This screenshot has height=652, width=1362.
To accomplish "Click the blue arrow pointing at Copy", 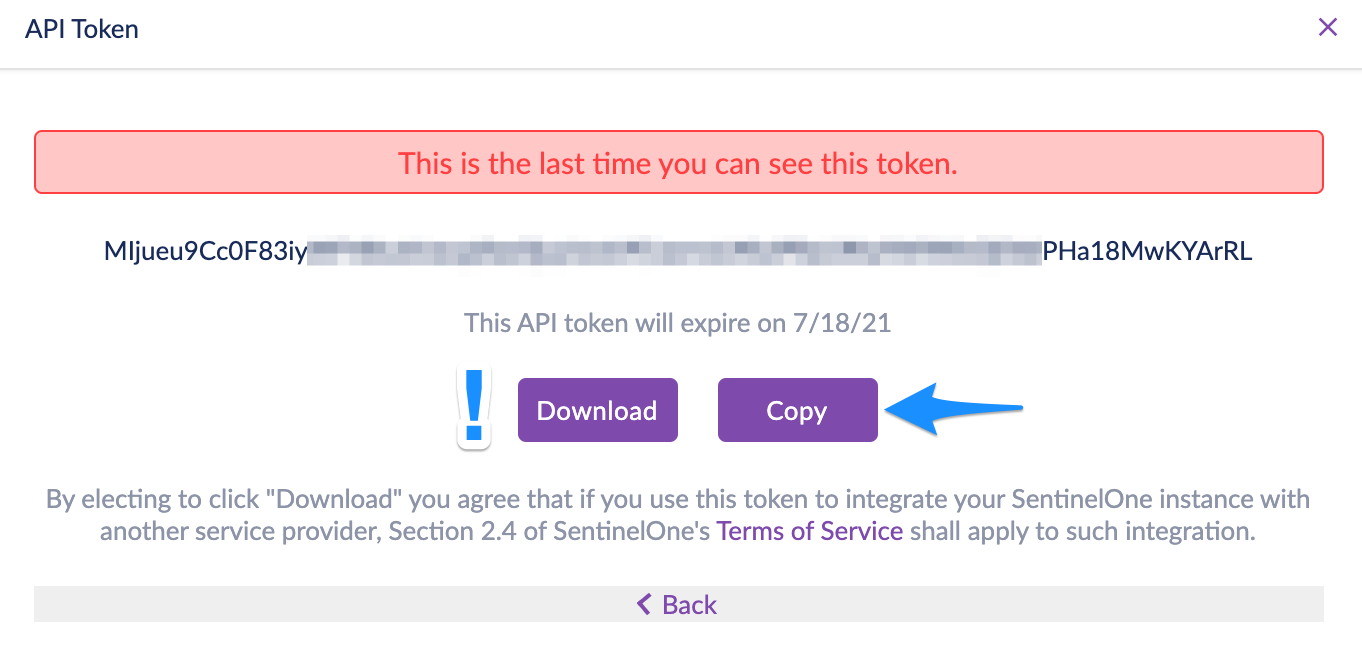I will pyautogui.click(x=956, y=408).
